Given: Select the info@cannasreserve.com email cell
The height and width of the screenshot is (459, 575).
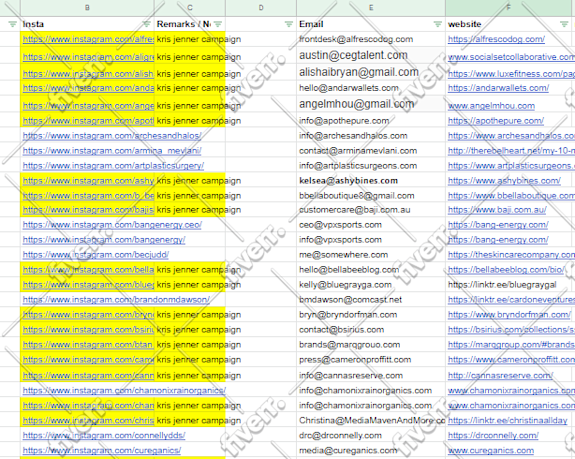Looking at the screenshot, I should click(x=371, y=376).
